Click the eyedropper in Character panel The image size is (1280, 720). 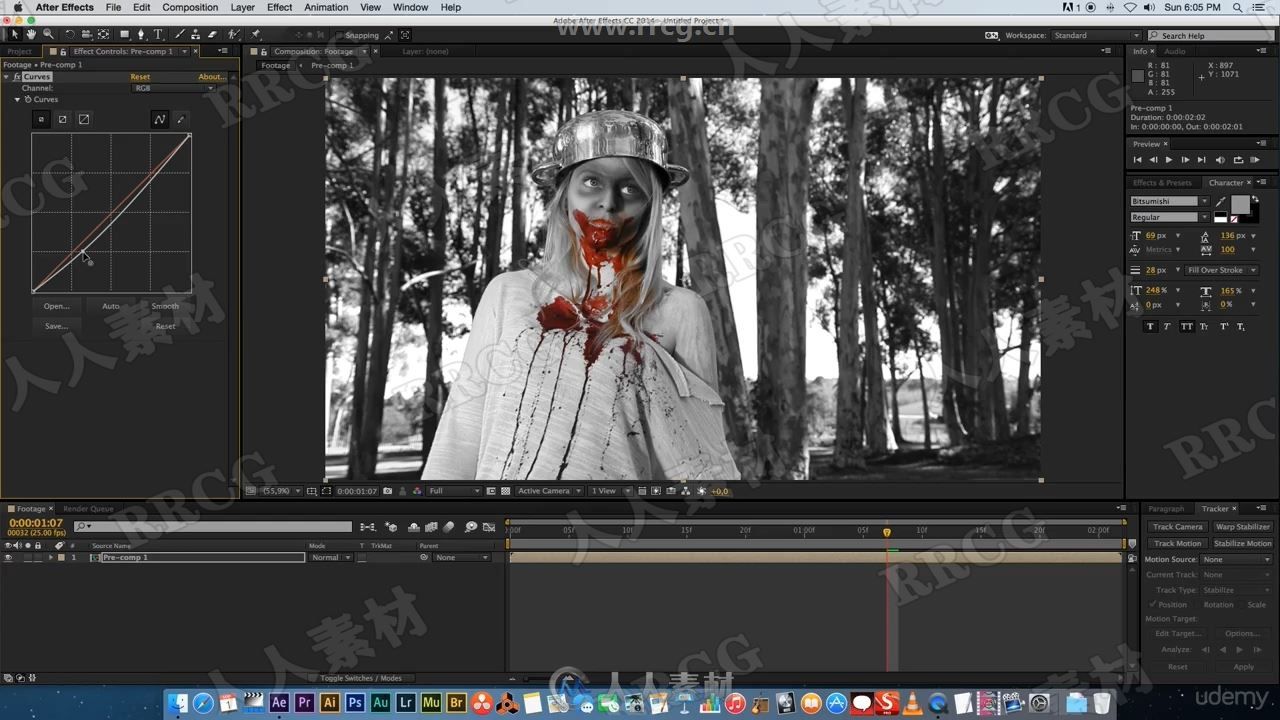[1220, 201]
